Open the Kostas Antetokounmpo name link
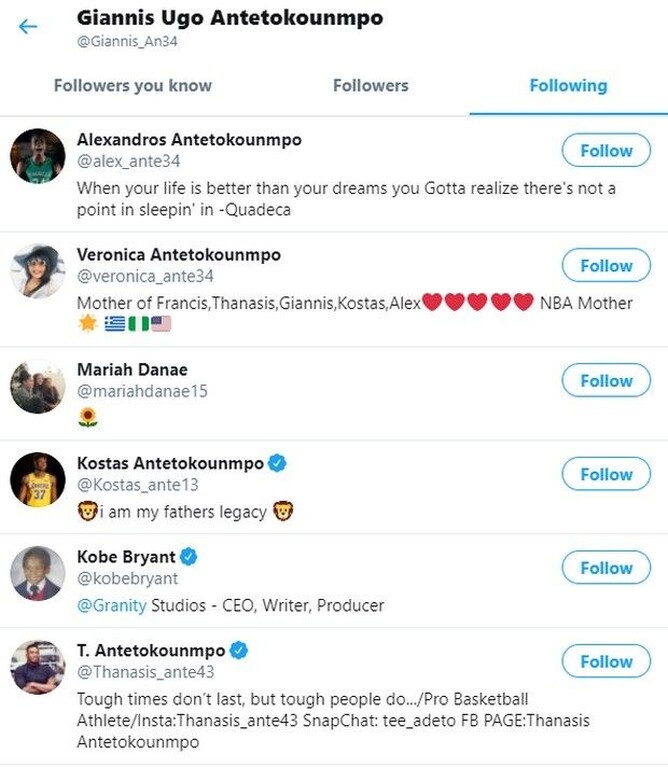The height and width of the screenshot is (768, 668). [170, 463]
